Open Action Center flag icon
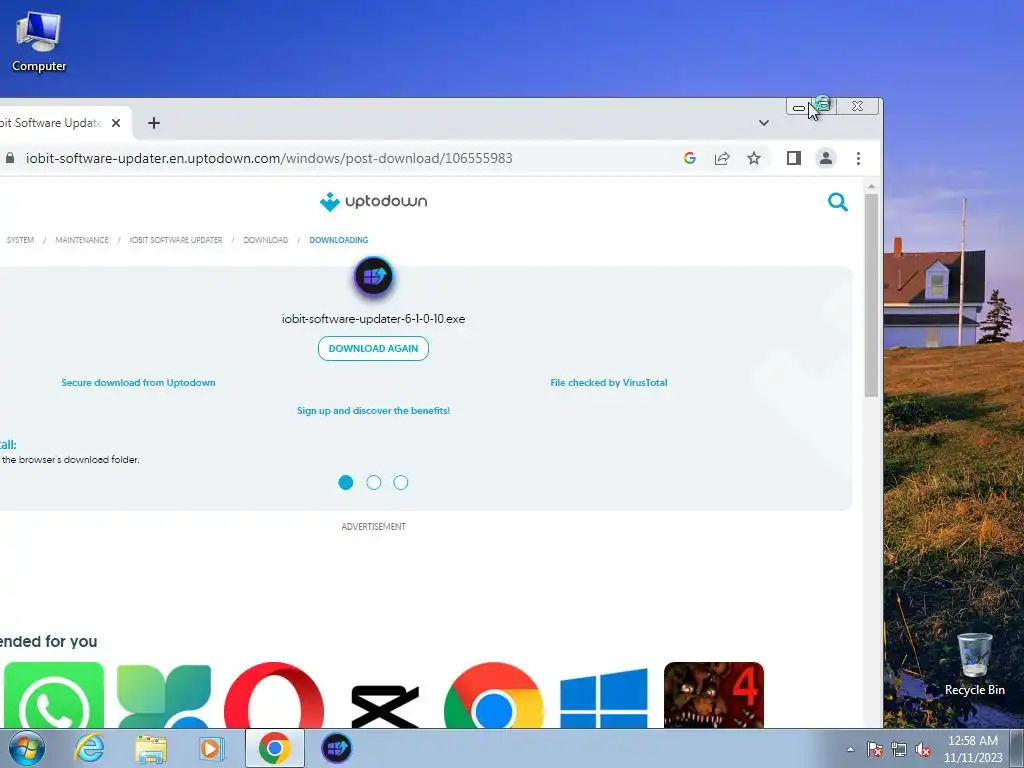The height and width of the screenshot is (768, 1024). pyautogui.click(x=874, y=749)
